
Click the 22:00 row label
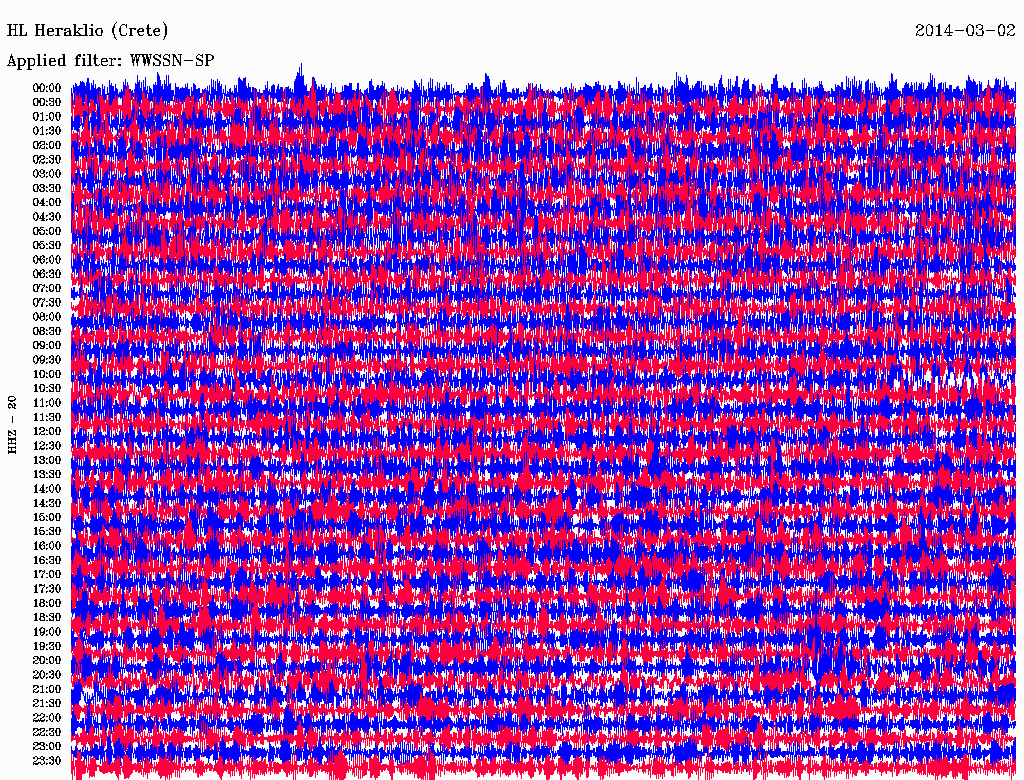pos(46,717)
